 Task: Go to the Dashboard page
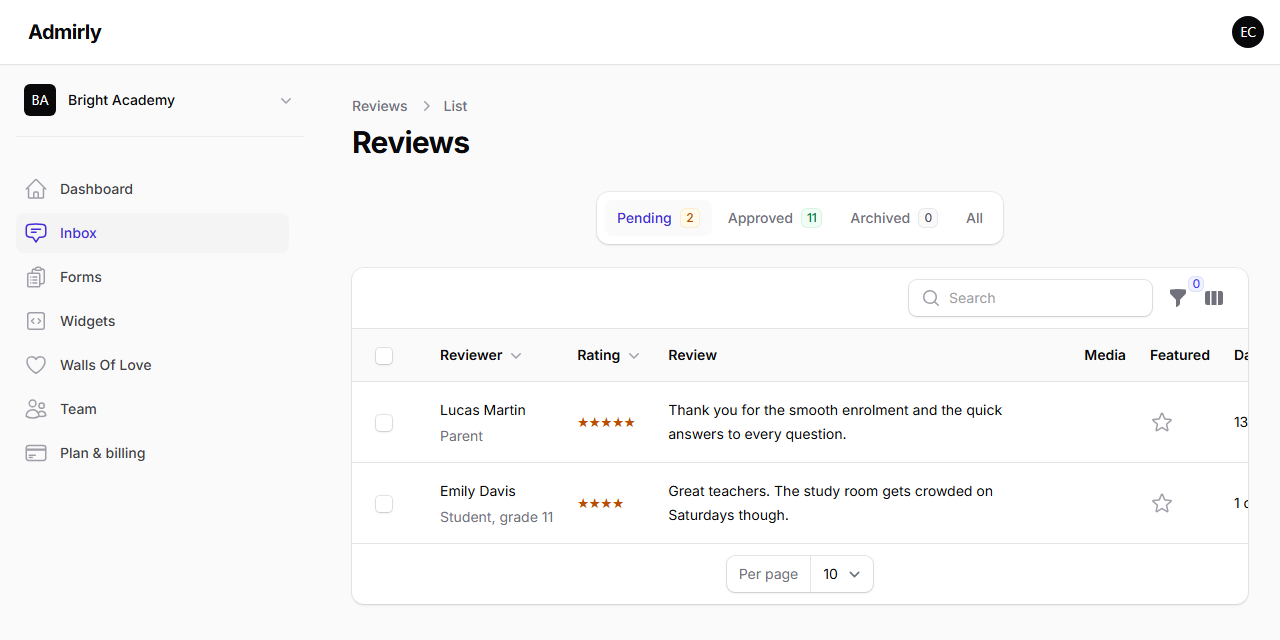pos(152,189)
